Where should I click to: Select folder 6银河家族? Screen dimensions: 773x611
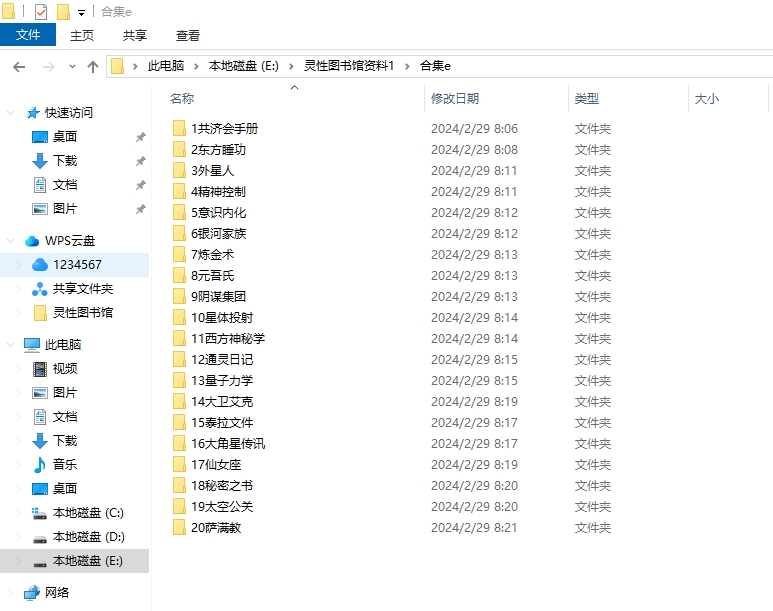218,233
